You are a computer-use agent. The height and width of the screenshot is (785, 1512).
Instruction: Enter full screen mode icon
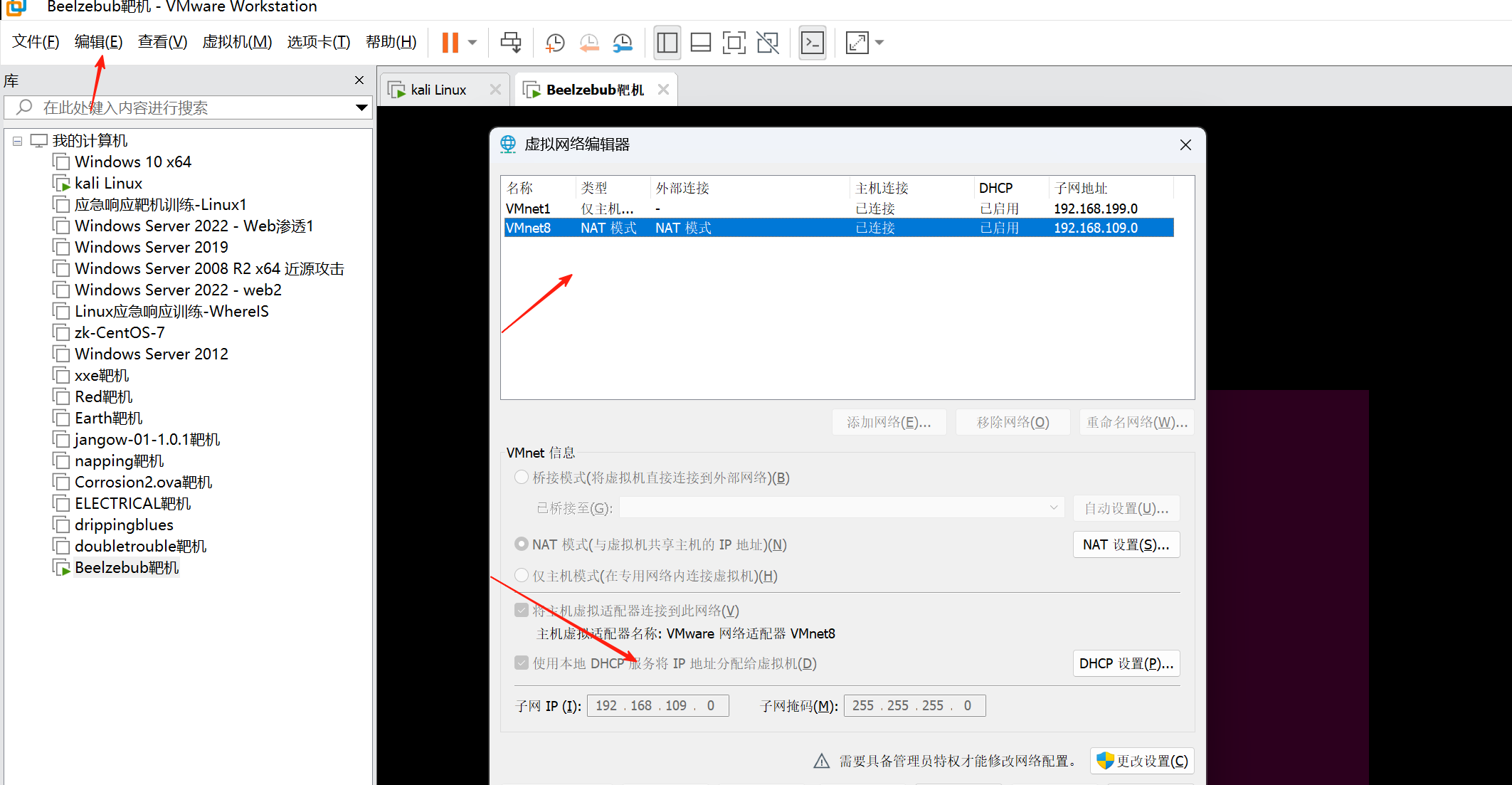[734, 42]
